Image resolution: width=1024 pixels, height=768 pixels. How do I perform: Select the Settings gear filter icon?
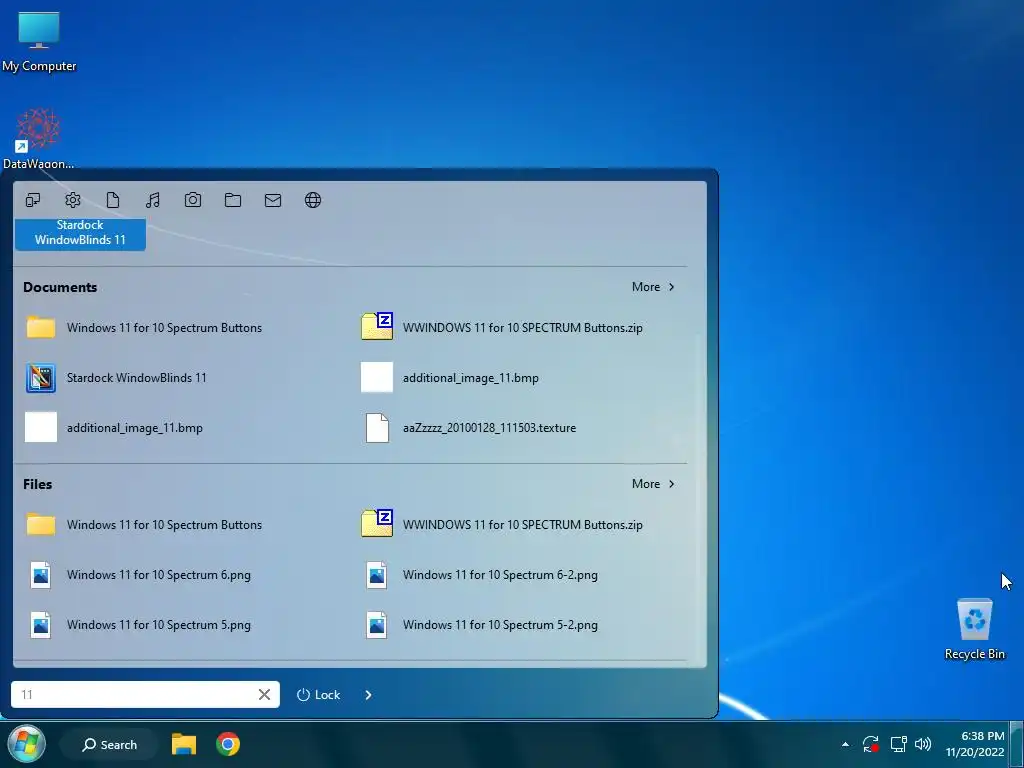point(72,200)
